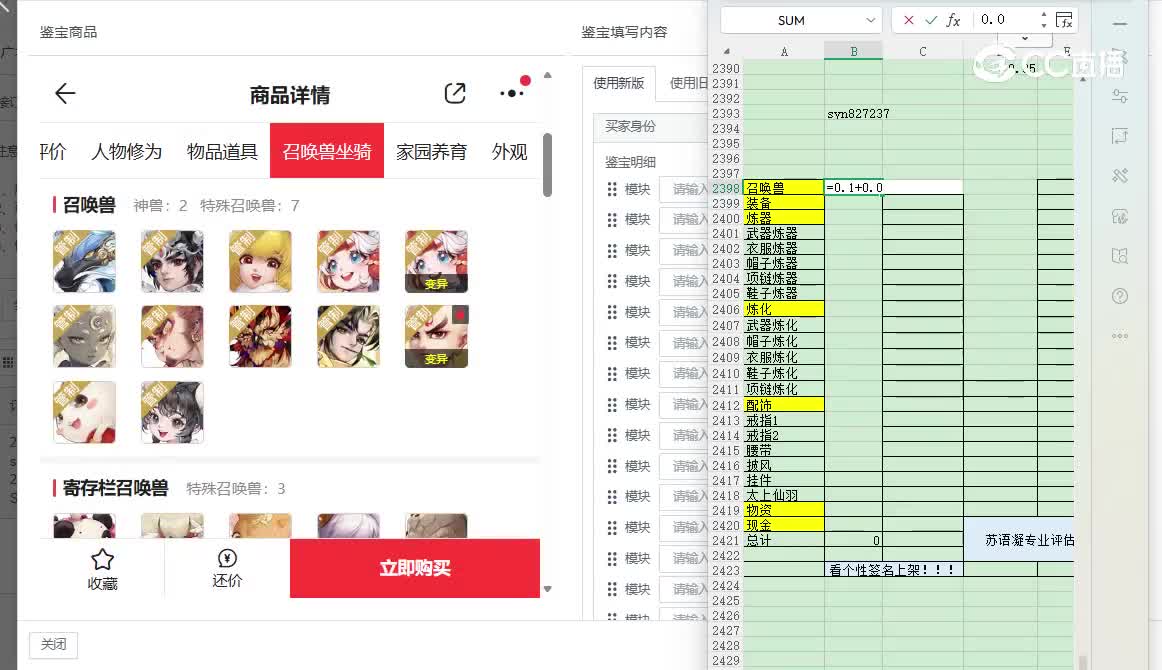
Task: Click the 总计 cell in row 2421
Action: point(783,540)
